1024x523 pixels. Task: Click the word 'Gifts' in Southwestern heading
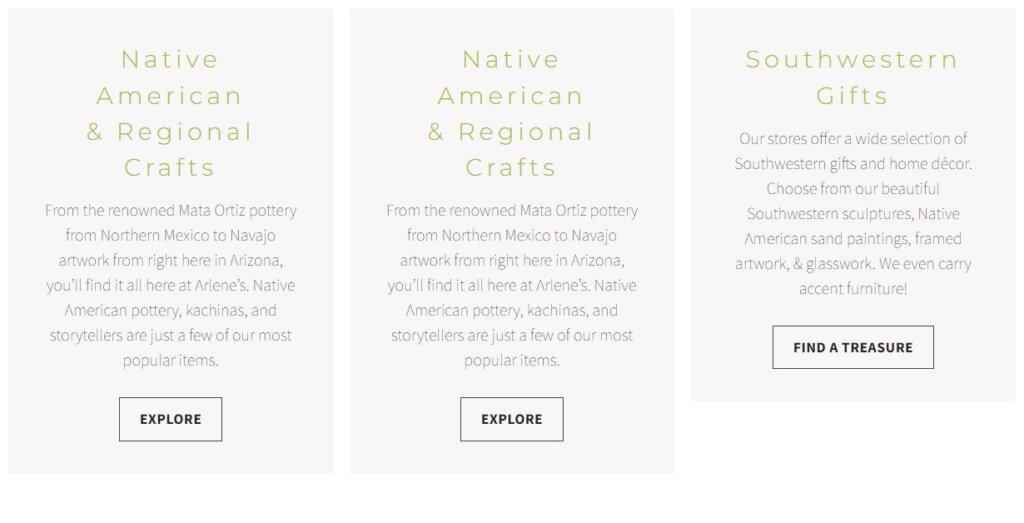click(x=852, y=96)
